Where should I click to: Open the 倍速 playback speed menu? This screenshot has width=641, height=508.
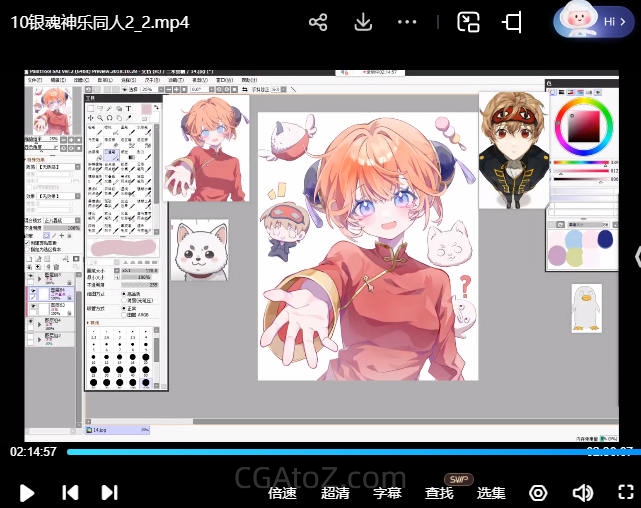(x=282, y=493)
